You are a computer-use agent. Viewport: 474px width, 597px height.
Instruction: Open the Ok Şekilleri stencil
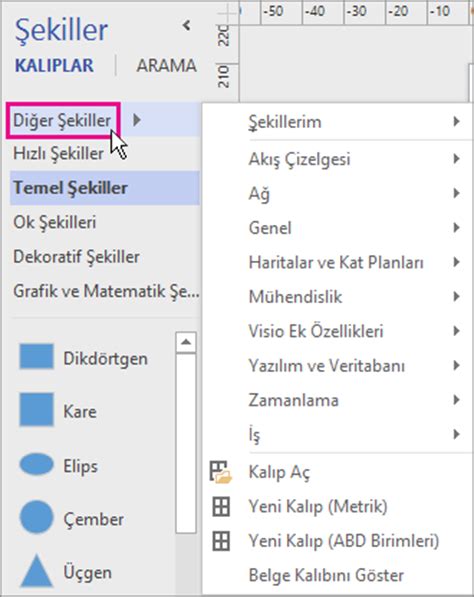click(54, 222)
